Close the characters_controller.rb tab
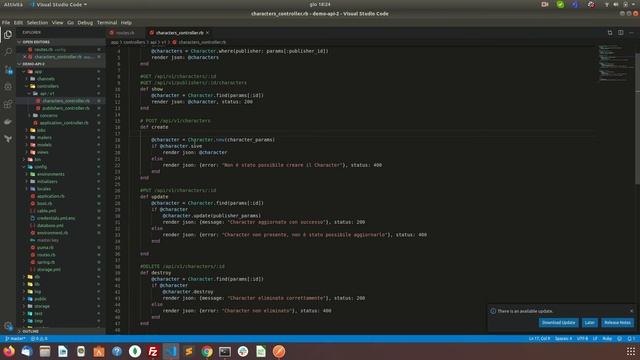This screenshot has height=360, width=640. [x=207, y=33]
